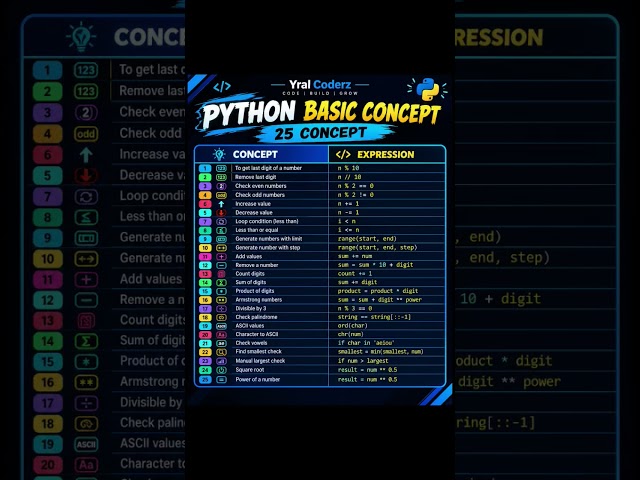The height and width of the screenshot is (480, 640).
Task: Click the 'n % 2 != 0' expression
Action: [356, 195]
